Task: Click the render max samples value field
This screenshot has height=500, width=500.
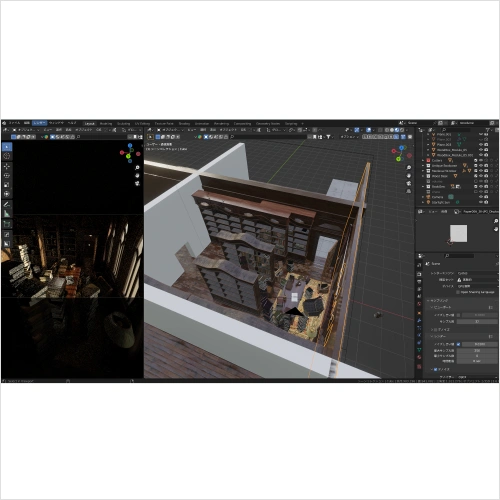Action: click(477, 350)
